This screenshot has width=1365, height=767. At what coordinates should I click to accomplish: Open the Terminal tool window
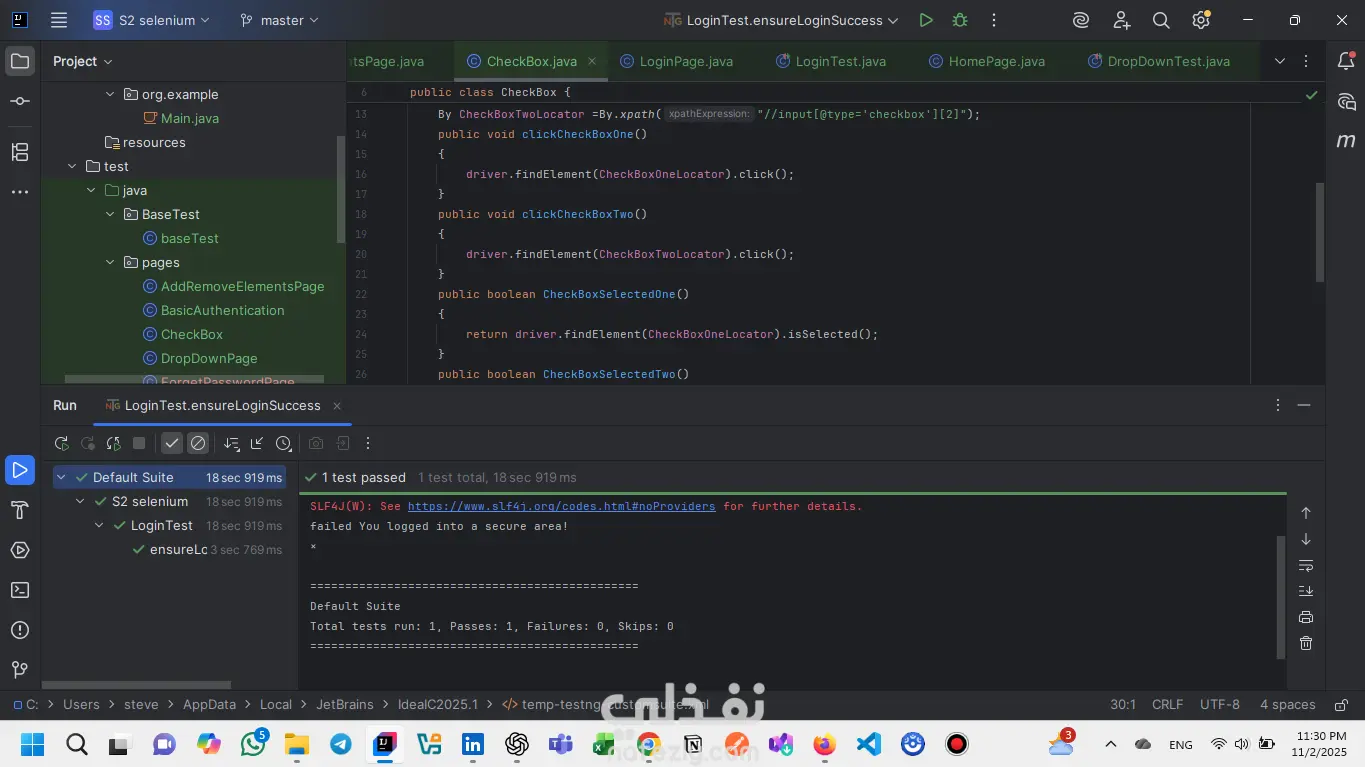[20, 590]
